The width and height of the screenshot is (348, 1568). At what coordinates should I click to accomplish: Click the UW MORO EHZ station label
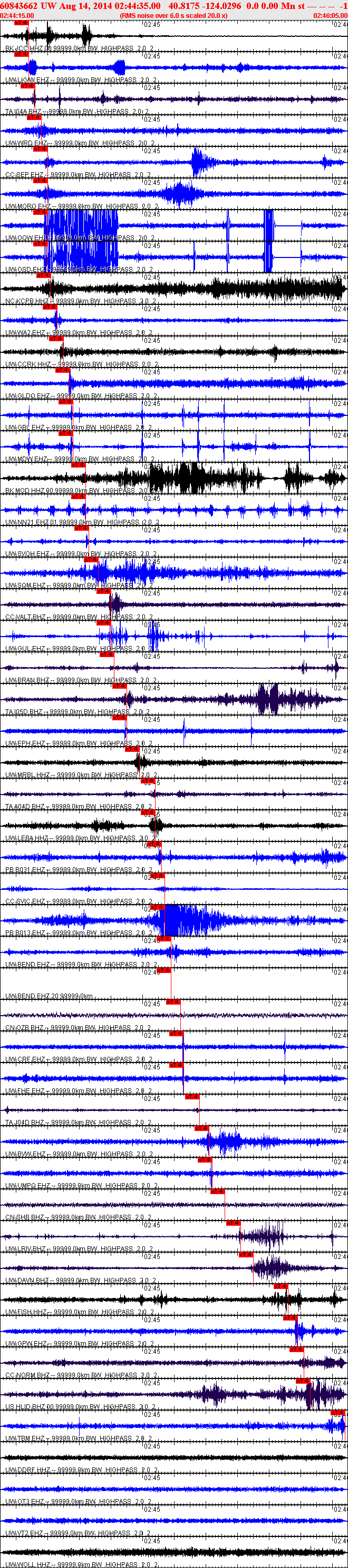click(x=82, y=207)
